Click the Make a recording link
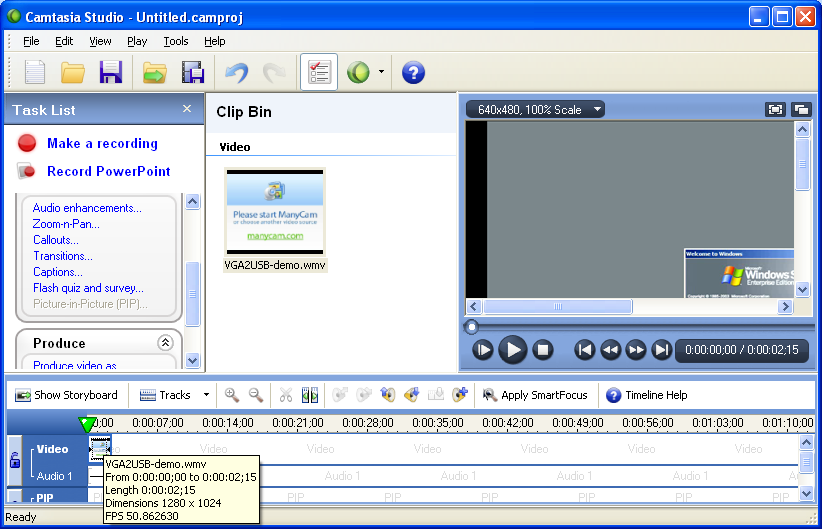 102,143
